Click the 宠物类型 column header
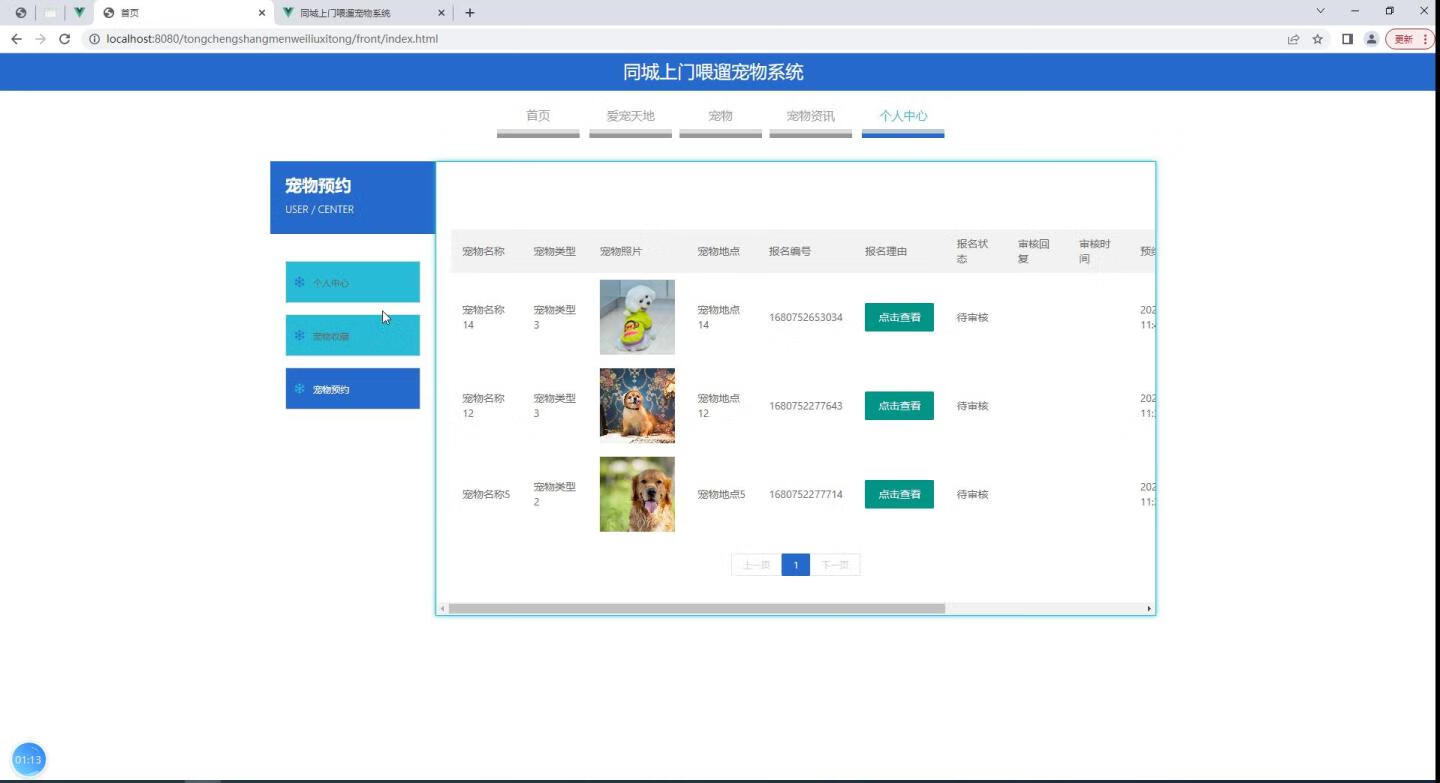Screen dimensions: 1440x783 554,251
